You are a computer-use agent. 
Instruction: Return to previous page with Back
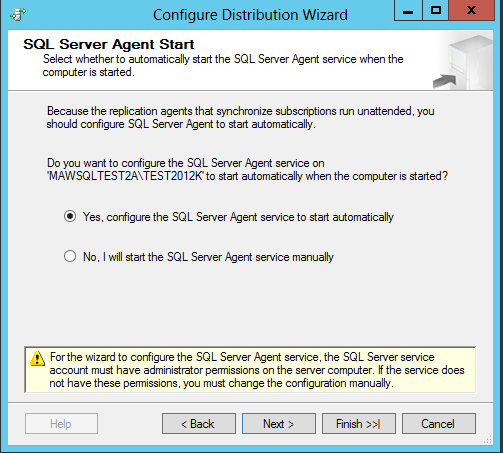(x=199, y=424)
